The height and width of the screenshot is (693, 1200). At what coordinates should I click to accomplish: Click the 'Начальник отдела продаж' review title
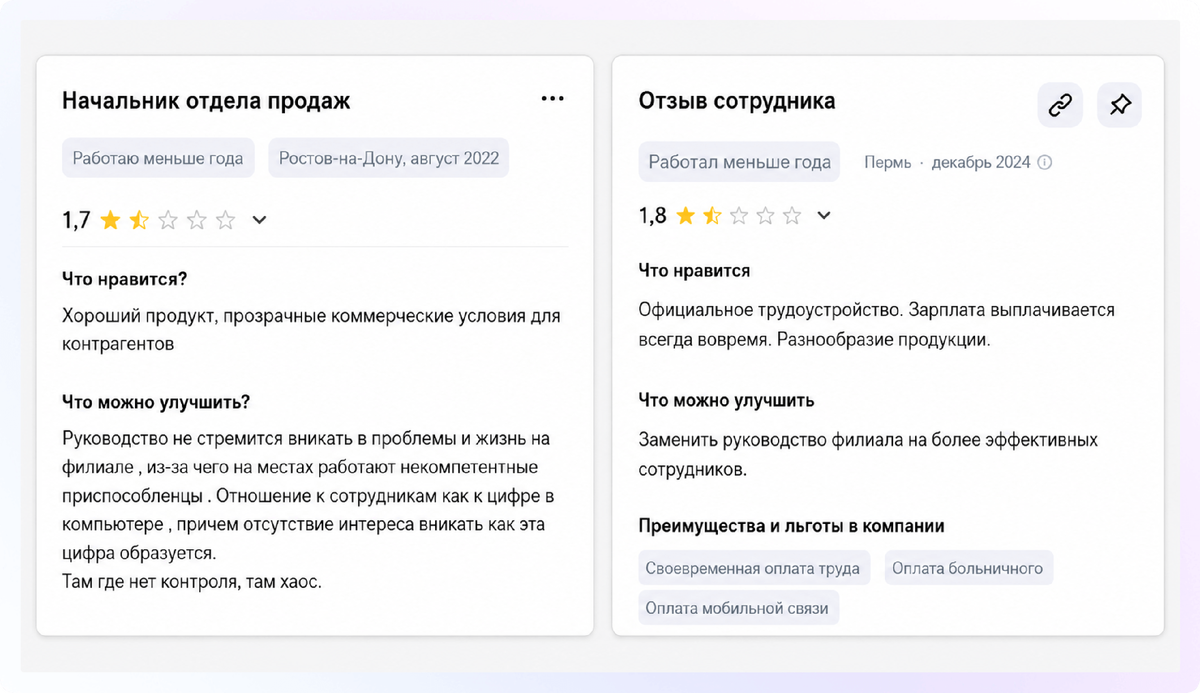click(206, 100)
